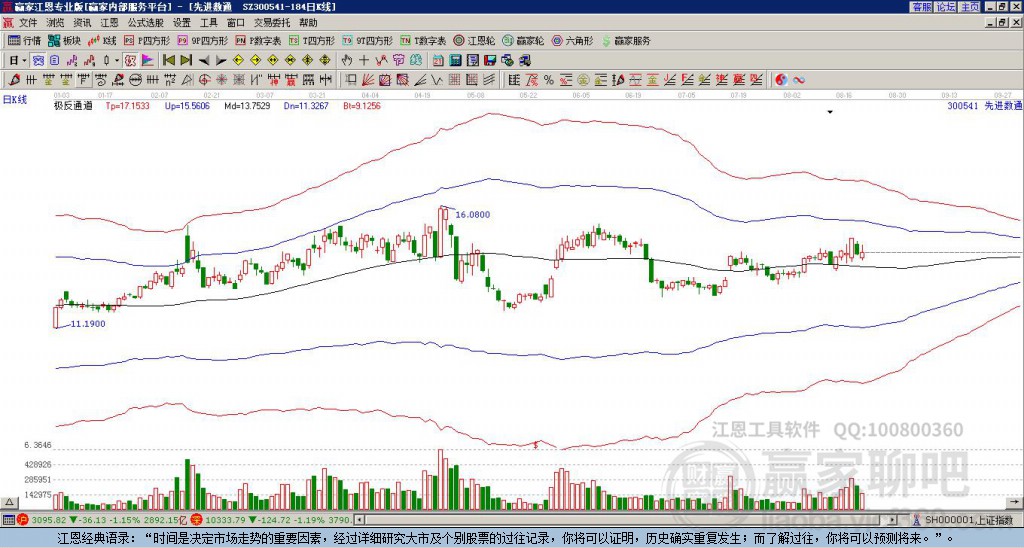Move chart right with black arrow
1024x548 pixels.
(x=221, y=60)
